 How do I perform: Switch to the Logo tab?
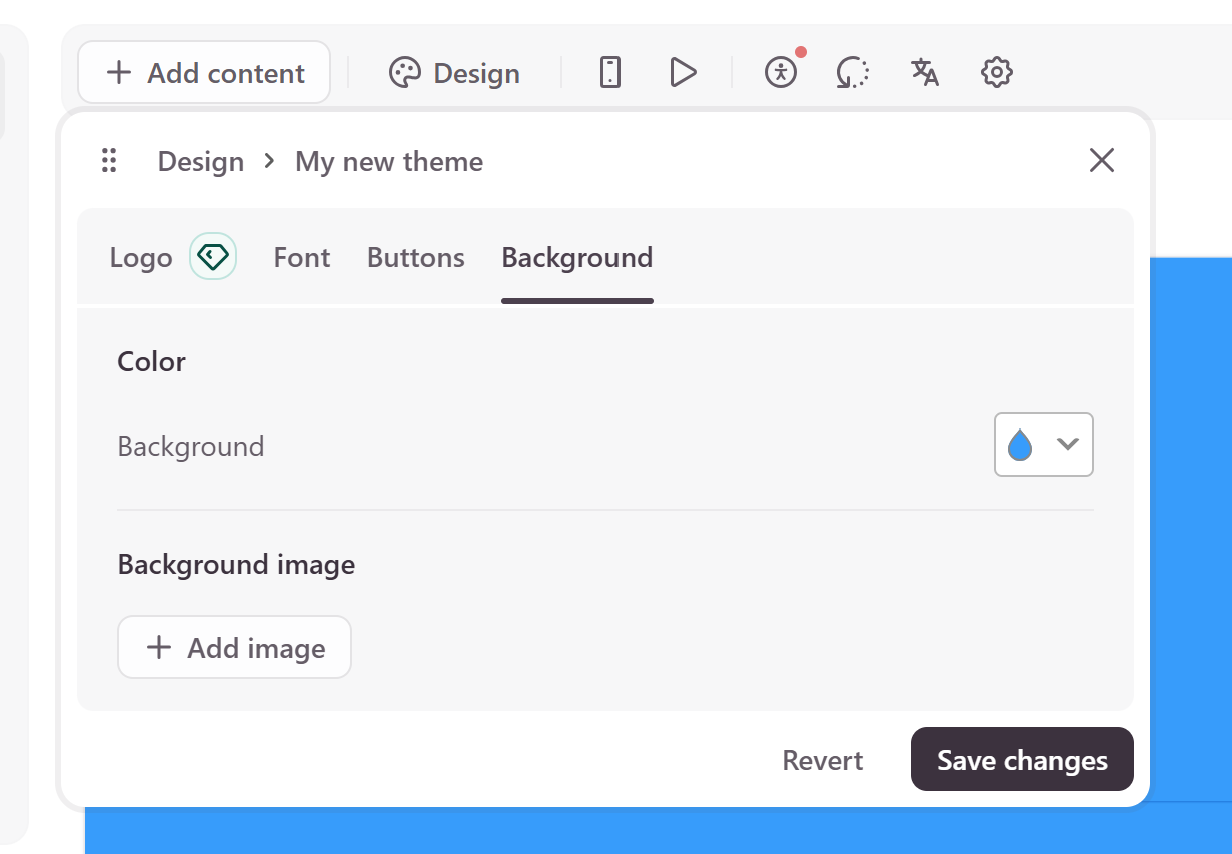[x=141, y=257]
